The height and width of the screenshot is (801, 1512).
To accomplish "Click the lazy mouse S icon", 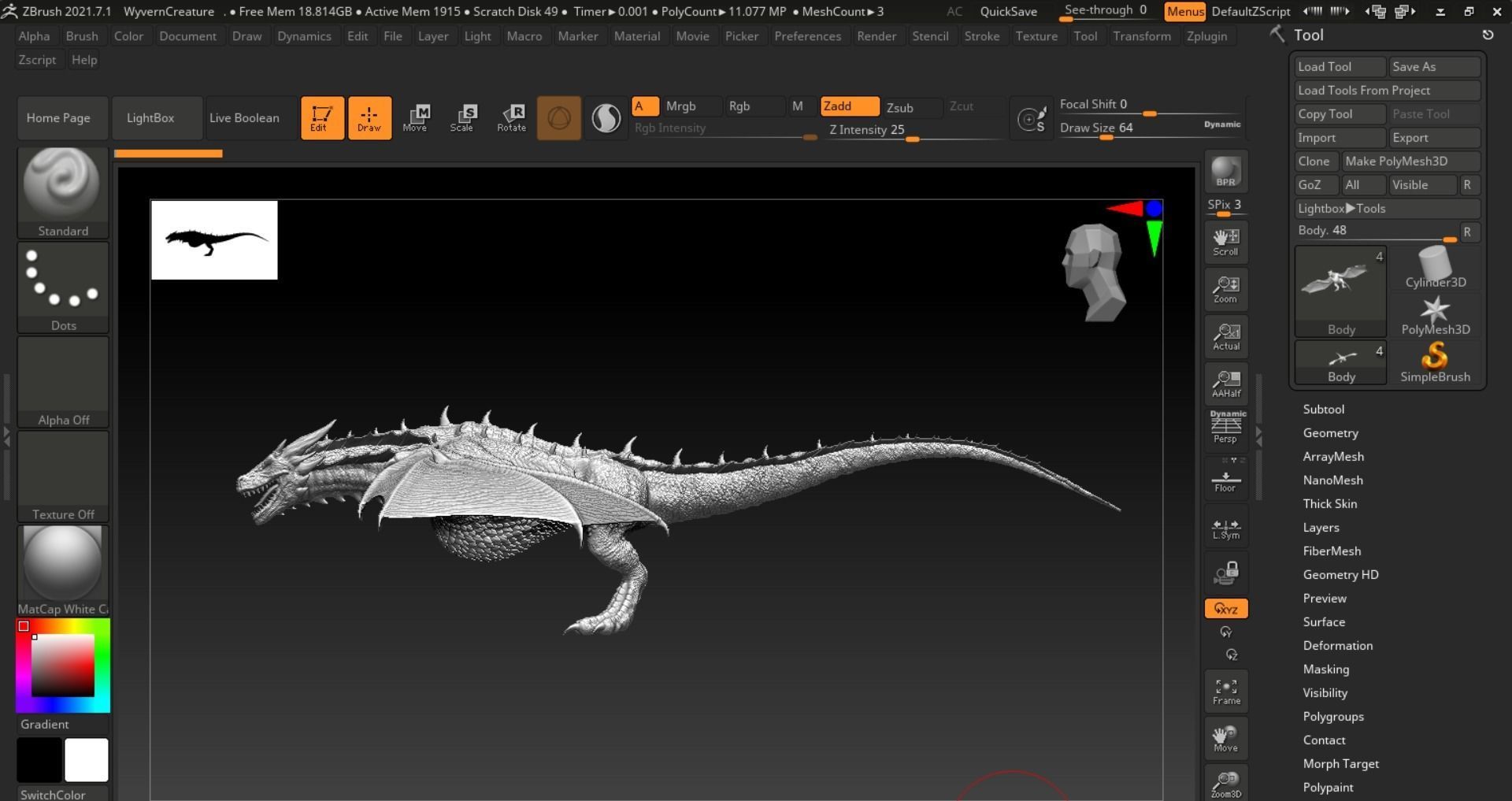I will 1032,119.
